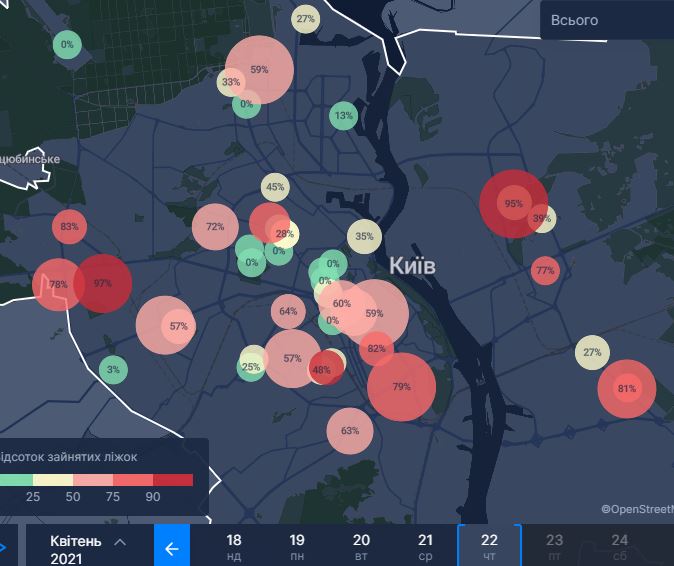
Task: Select the 13% green bubble
Action: (343, 116)
